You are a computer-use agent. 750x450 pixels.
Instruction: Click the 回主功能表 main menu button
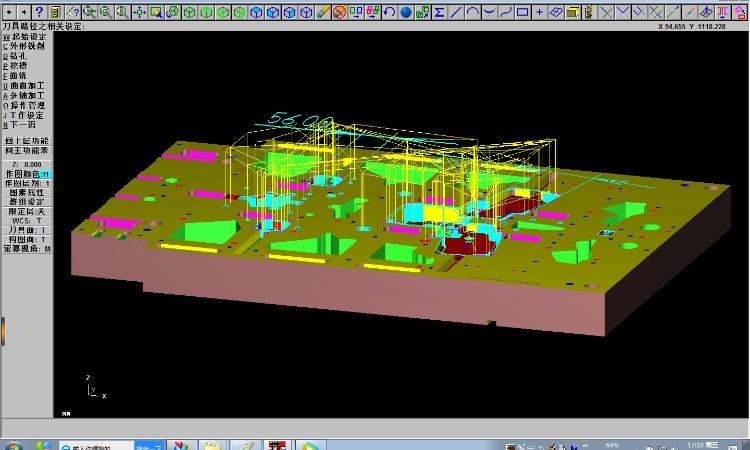(27, 152)
